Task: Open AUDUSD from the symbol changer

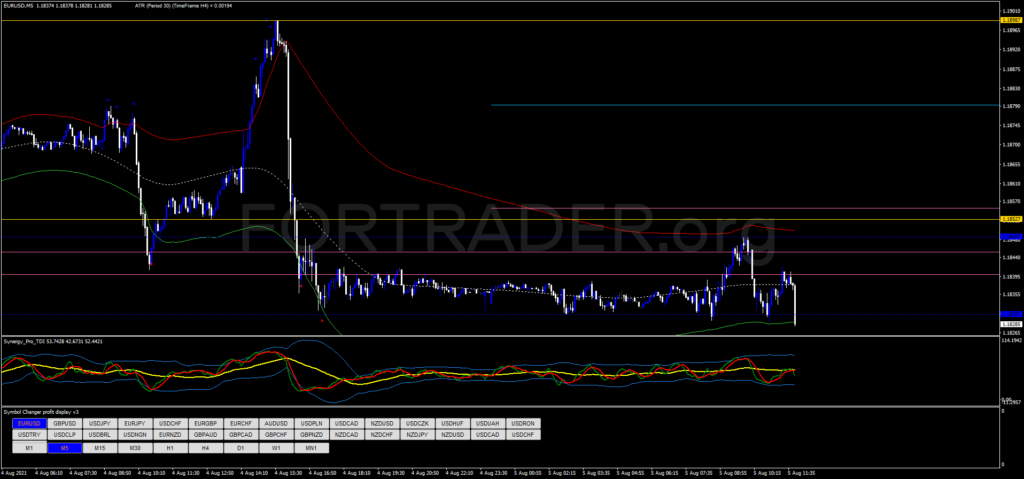Action: point(276,423)
